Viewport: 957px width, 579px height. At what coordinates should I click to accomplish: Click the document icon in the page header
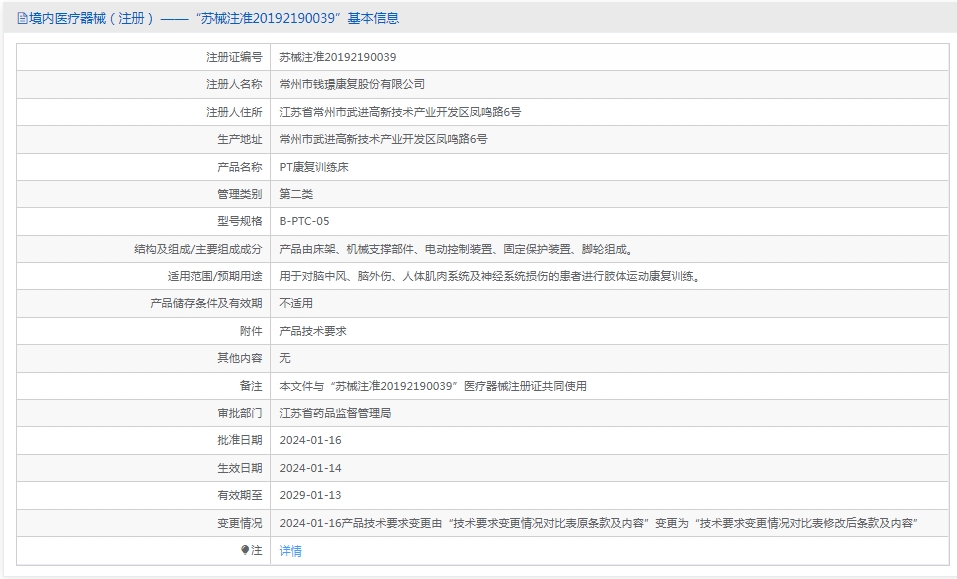click(x=22, y=18)
